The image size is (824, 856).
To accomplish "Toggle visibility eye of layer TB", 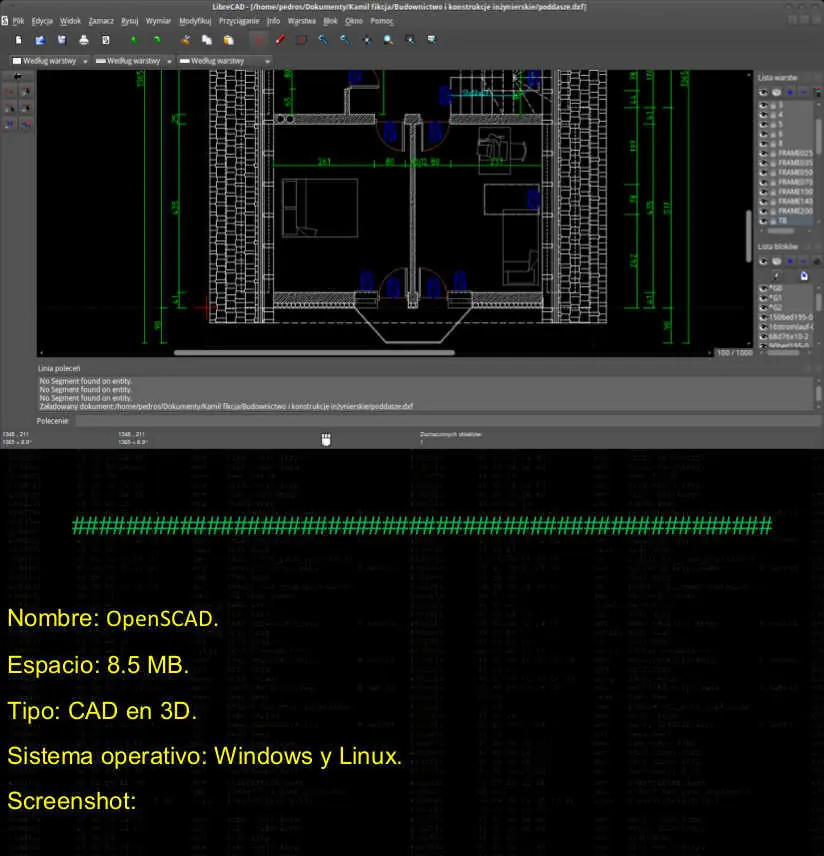I will (763, 221).
